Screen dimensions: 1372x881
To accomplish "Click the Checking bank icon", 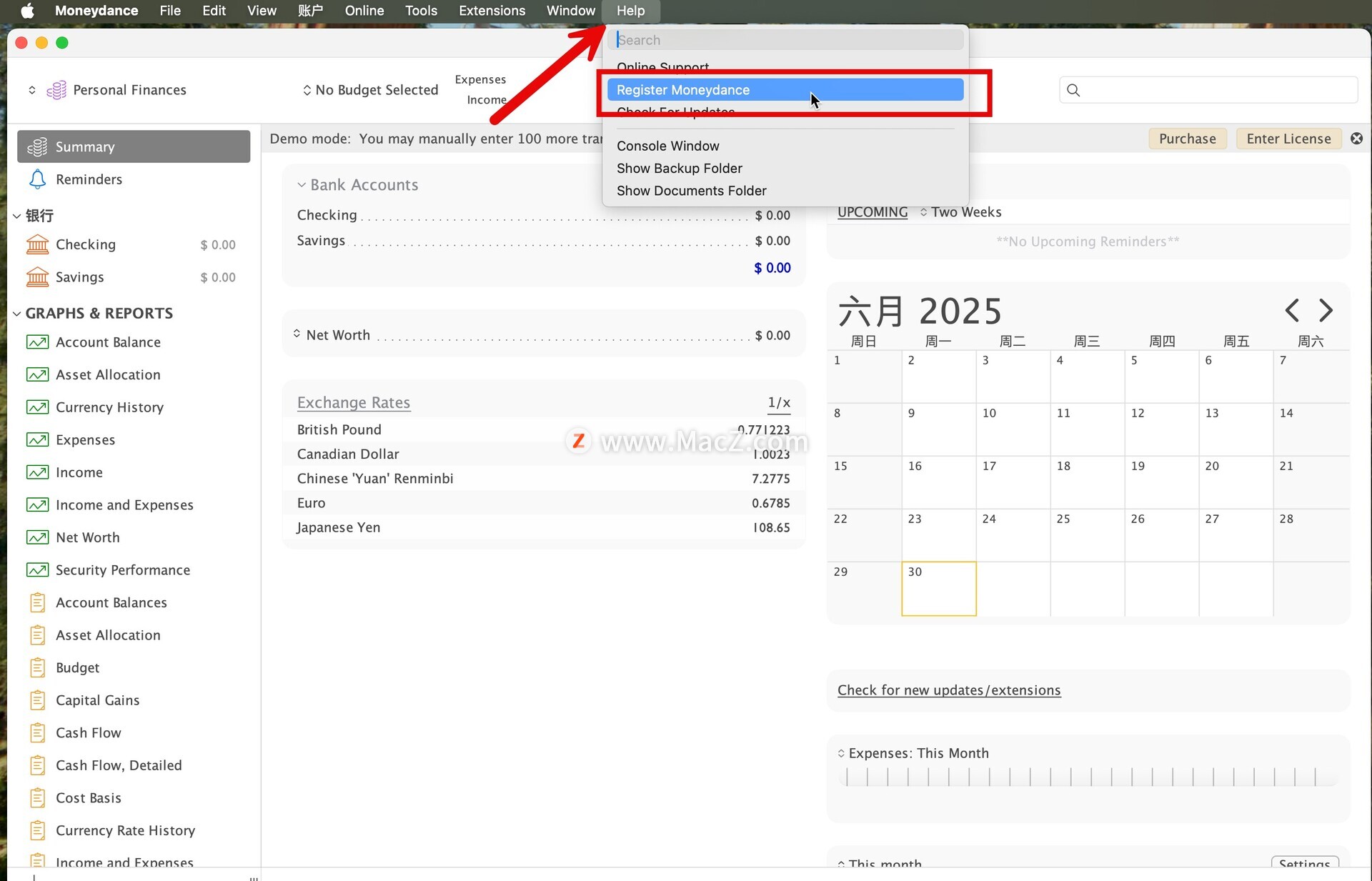I will pyautogui.click(x=37, y=244).
